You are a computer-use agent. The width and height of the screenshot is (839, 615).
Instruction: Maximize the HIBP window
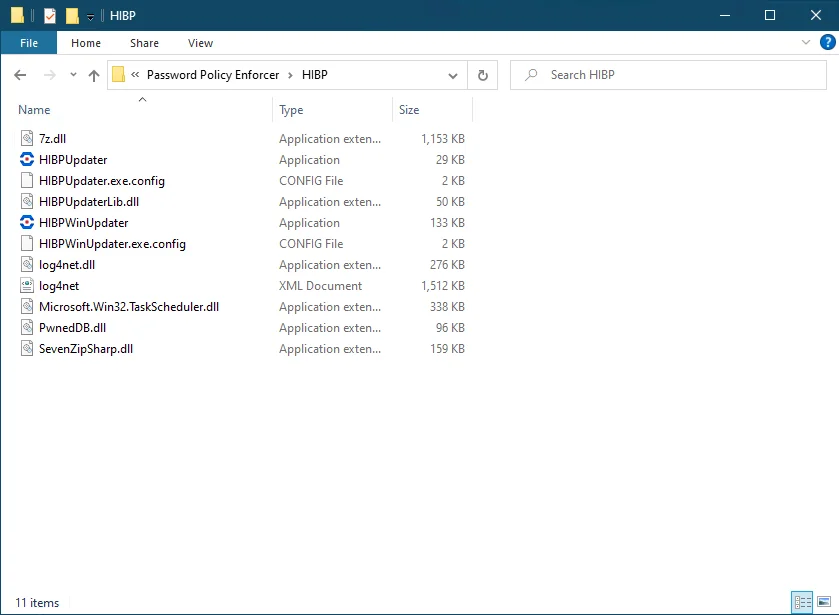(769, 16)
